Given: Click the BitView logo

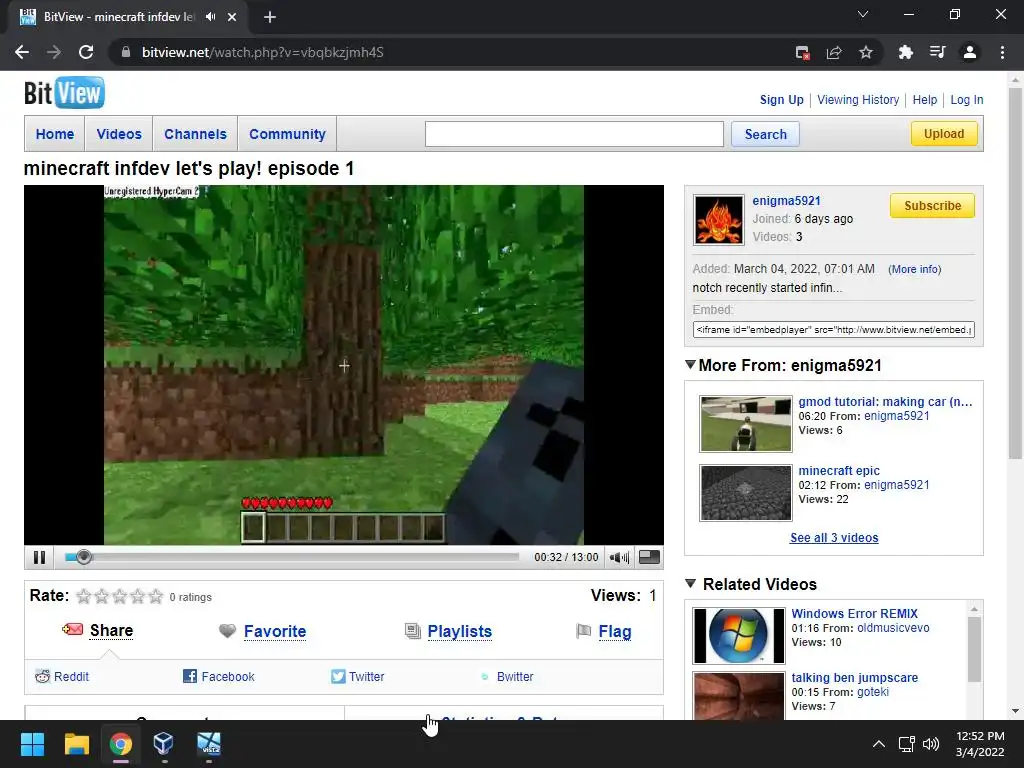Looking at the screenshot, I should tap(64, 93).
